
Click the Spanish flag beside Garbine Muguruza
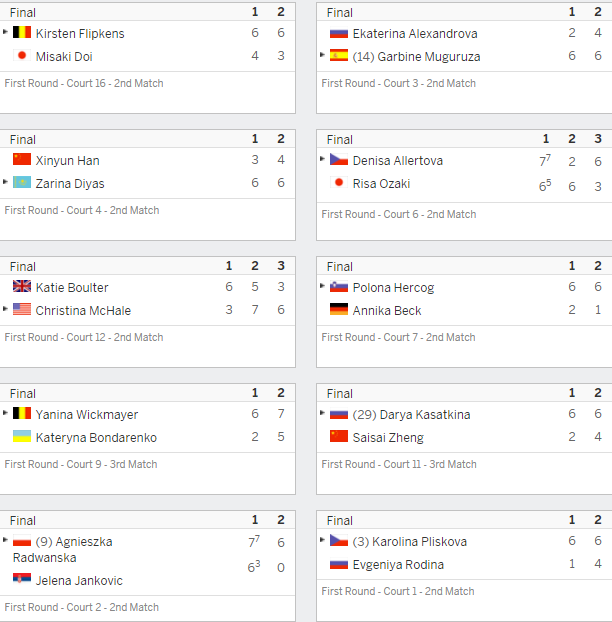point(339,55)
